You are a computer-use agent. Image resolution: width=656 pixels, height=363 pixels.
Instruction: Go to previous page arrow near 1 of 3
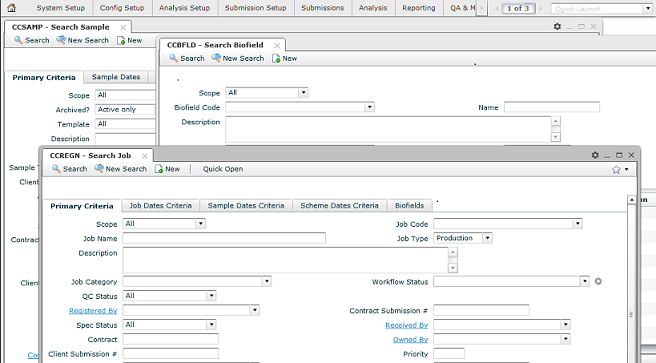pyautogui.click(x=497, y=8)
